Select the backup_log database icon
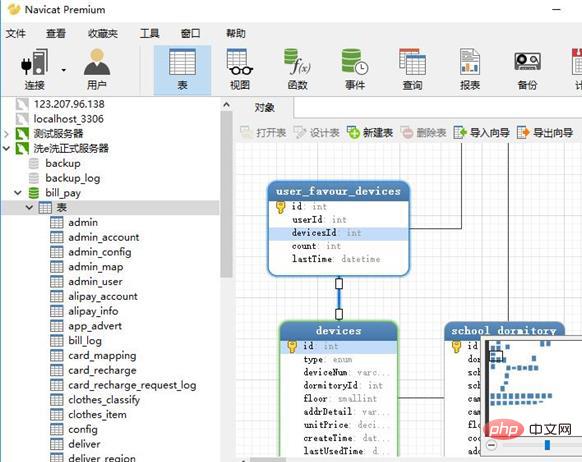Screen dimensions: 582x462 pyautogui.click(x=34, y=178)
